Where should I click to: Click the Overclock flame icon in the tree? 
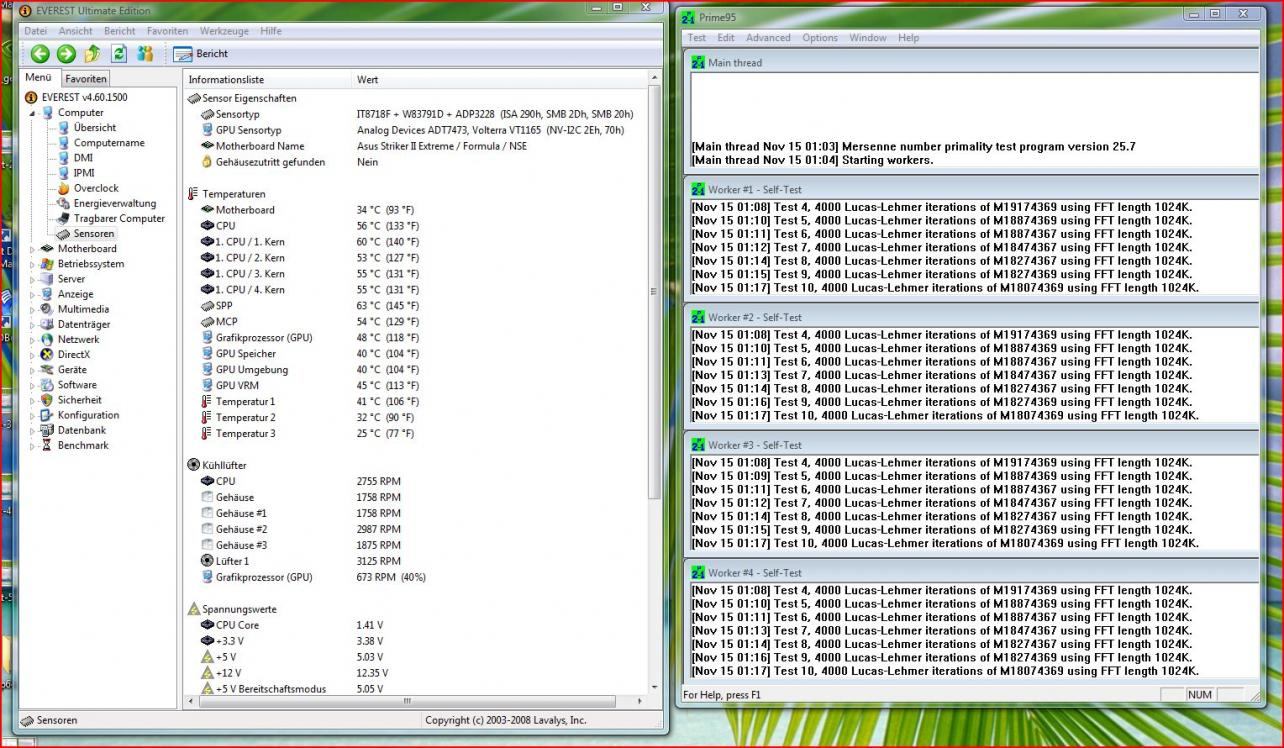point(63,188)
